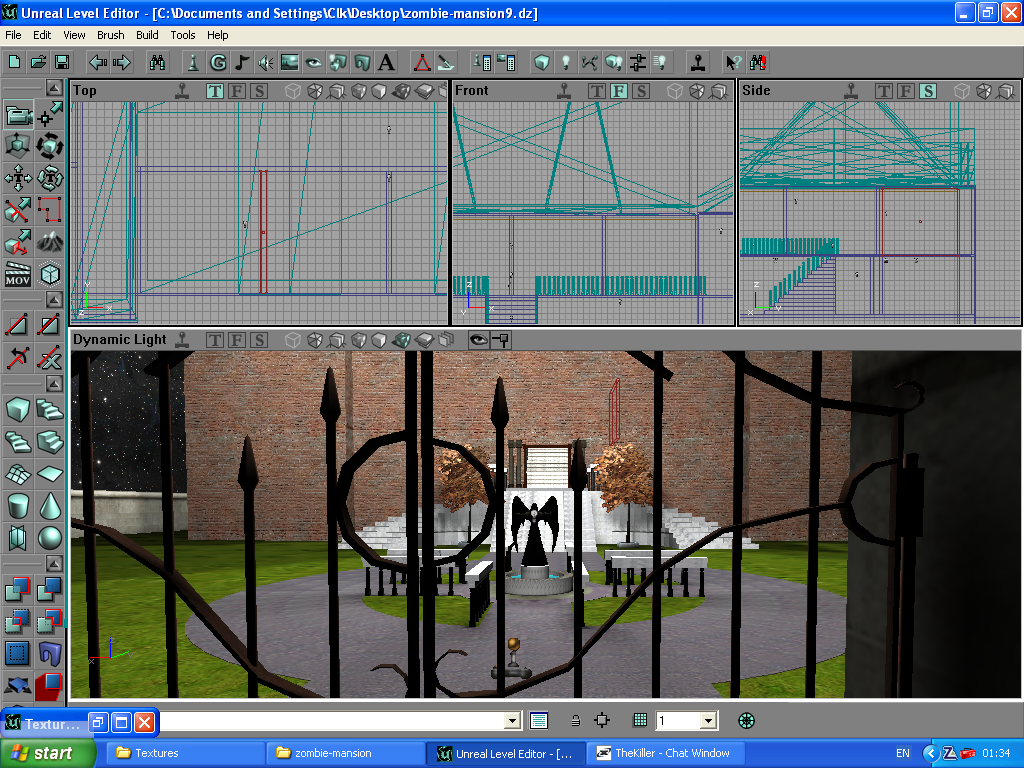Image resolution: width=1024 pixels, height=768 pixels.
Task: Click the Cone brush builder
Action: coord(49,506)
